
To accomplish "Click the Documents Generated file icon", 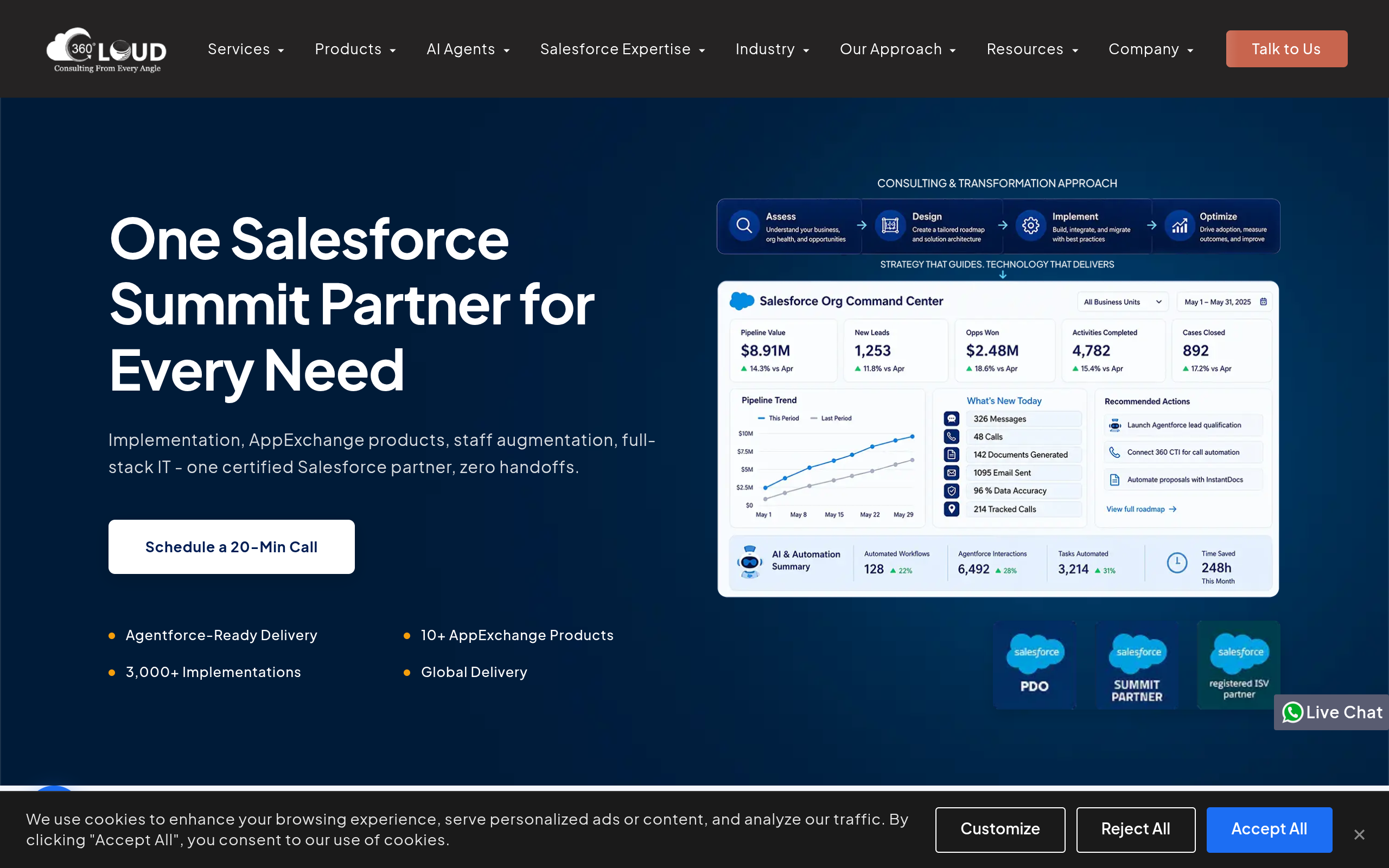I will (x=952, y=455).
